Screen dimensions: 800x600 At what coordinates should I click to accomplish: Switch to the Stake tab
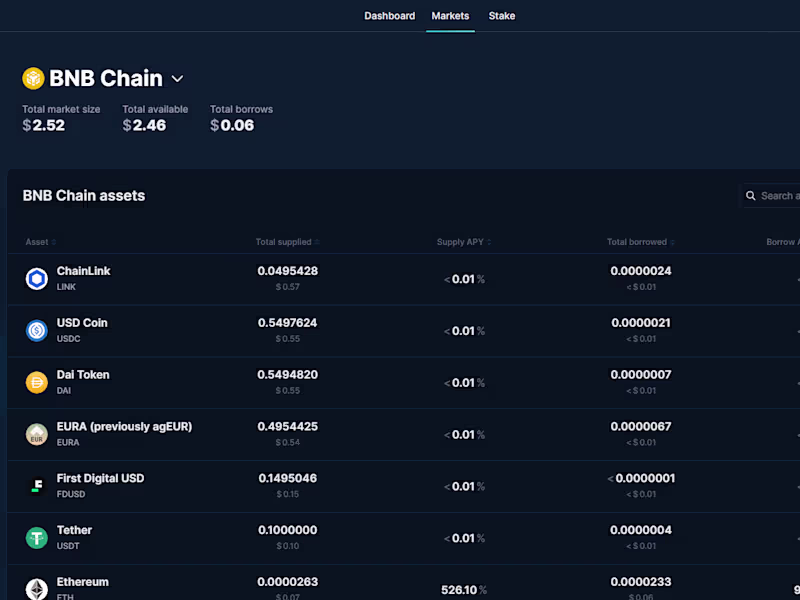(x=501, y=15)
